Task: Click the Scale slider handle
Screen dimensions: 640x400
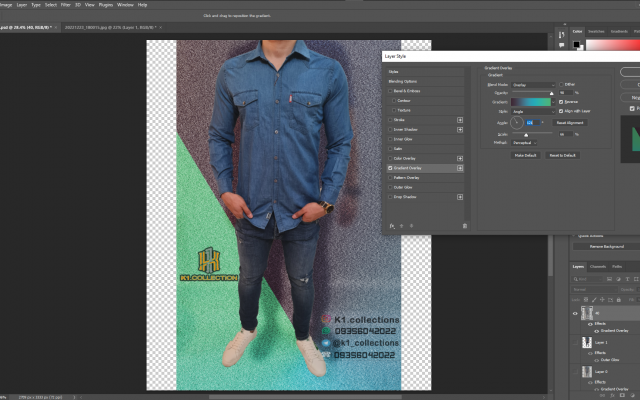Action: 526,135
